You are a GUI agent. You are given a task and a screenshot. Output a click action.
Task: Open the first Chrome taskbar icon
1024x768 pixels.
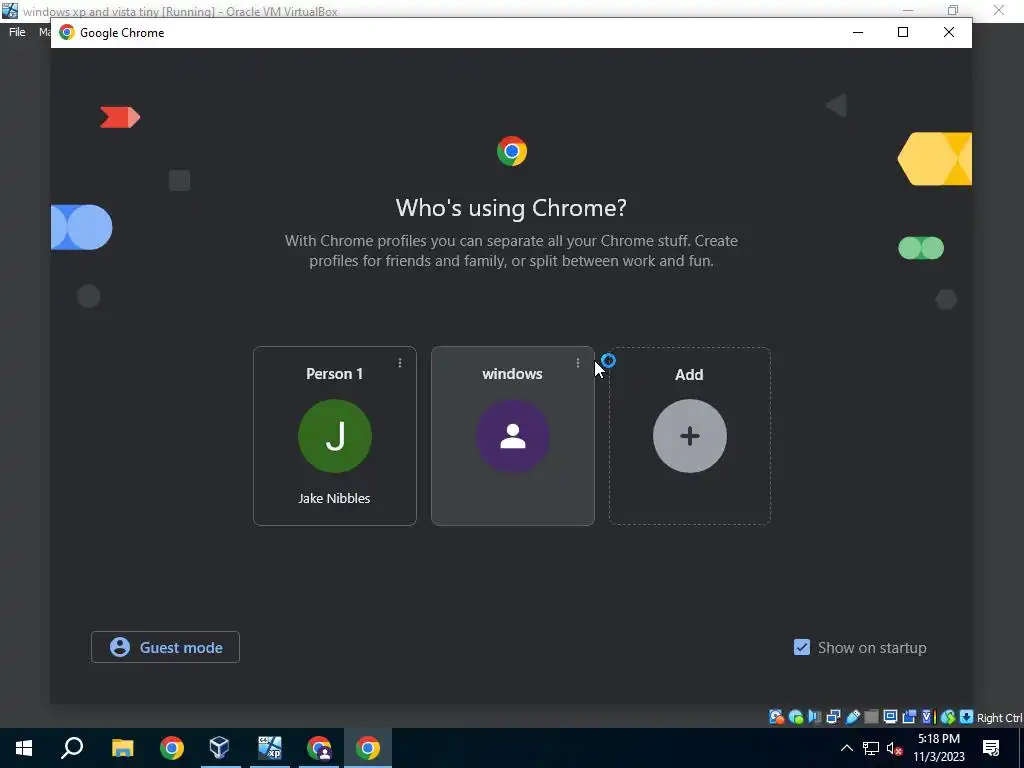(172, 748)
